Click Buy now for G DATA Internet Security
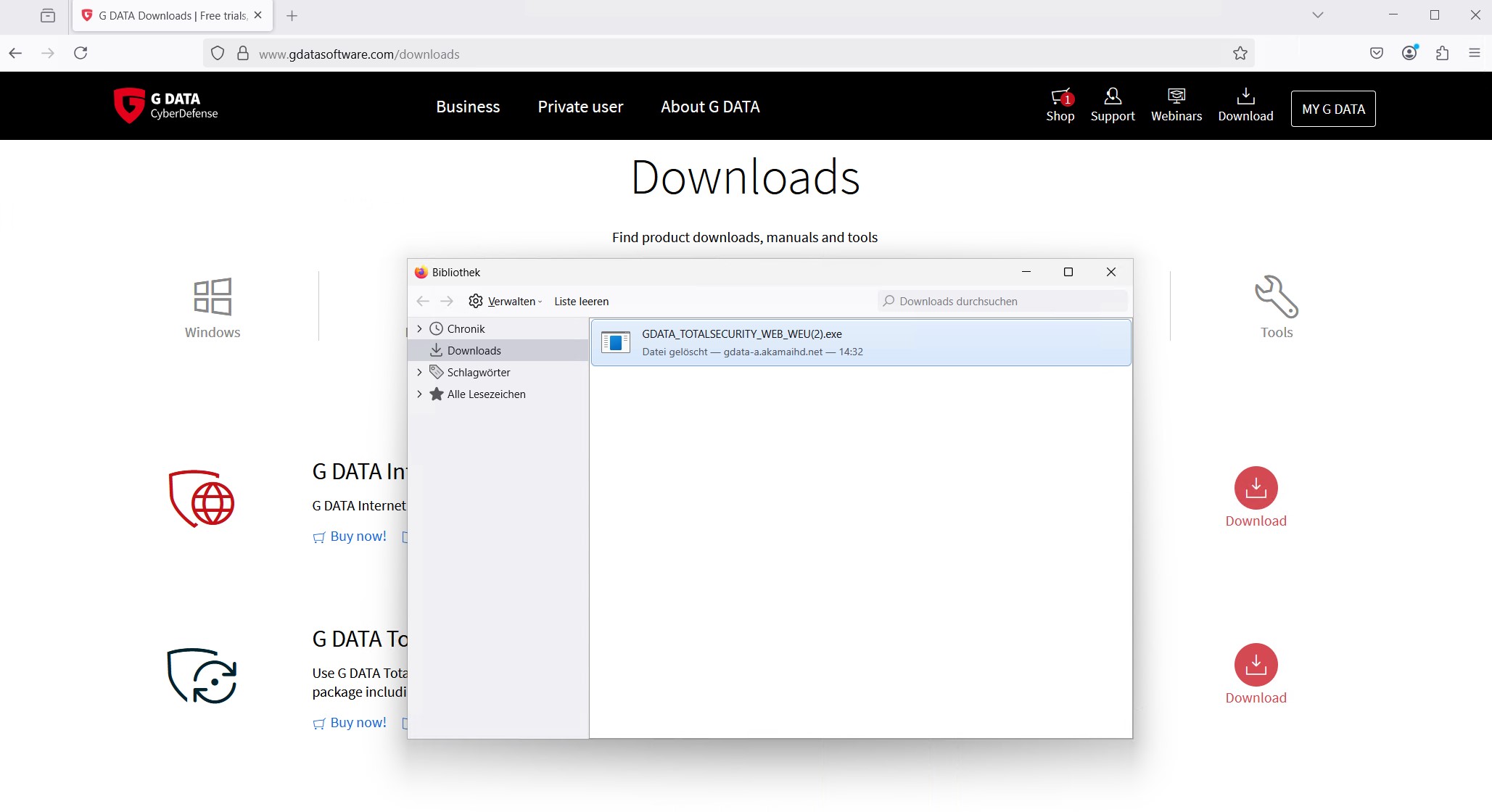Screen dimensions: 1492x812 click(x=350, y=536)
